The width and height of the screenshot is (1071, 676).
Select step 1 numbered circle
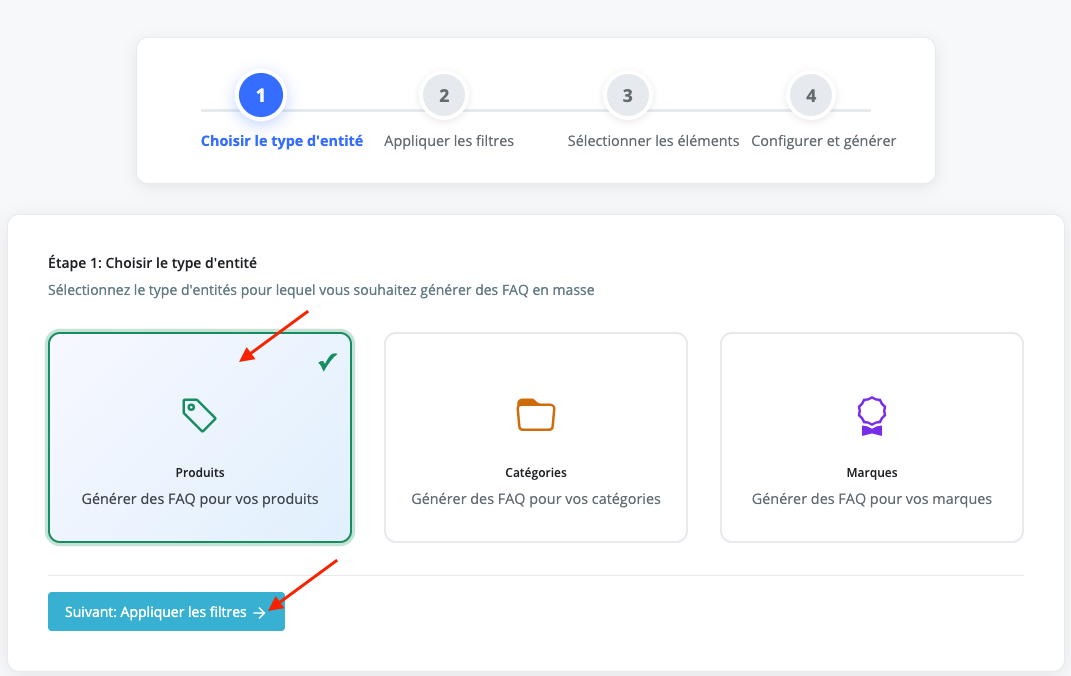coord(260,96)
